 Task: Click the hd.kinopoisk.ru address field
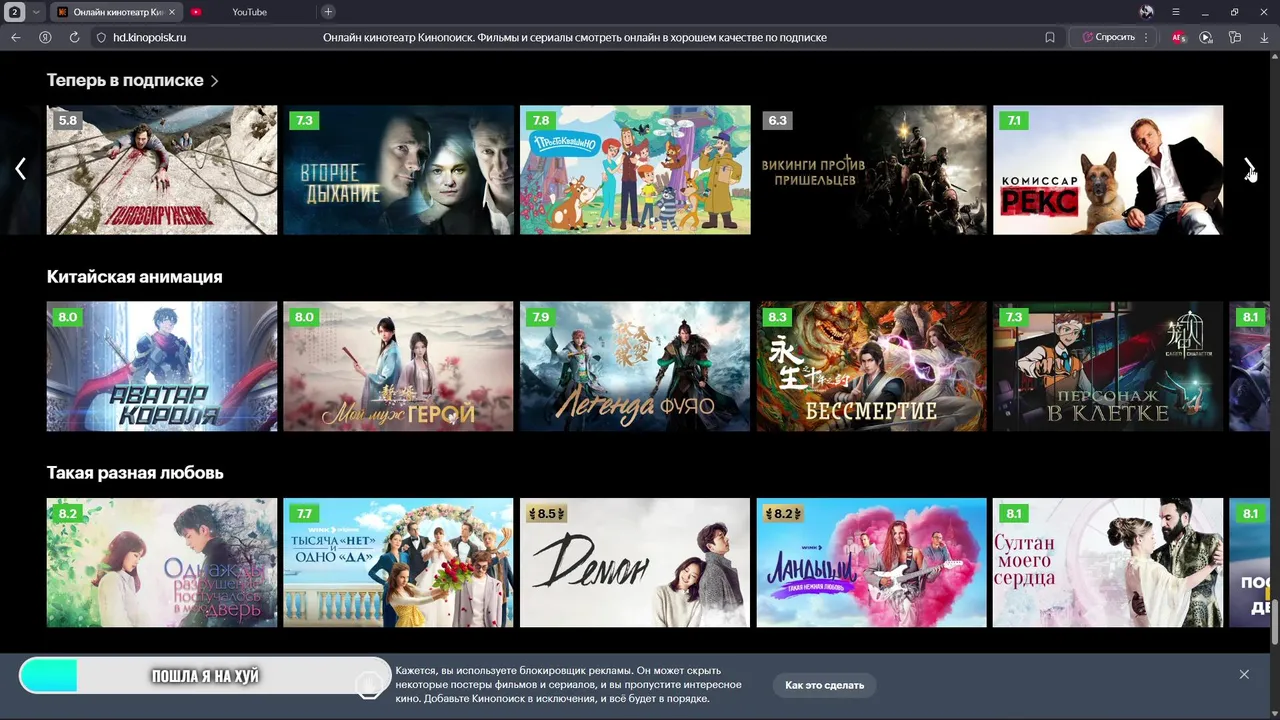tap(149, 37)
